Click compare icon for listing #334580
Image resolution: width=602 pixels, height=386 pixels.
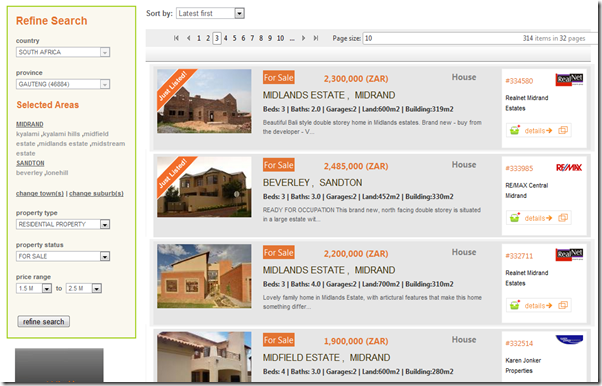(x=563, y=130)
